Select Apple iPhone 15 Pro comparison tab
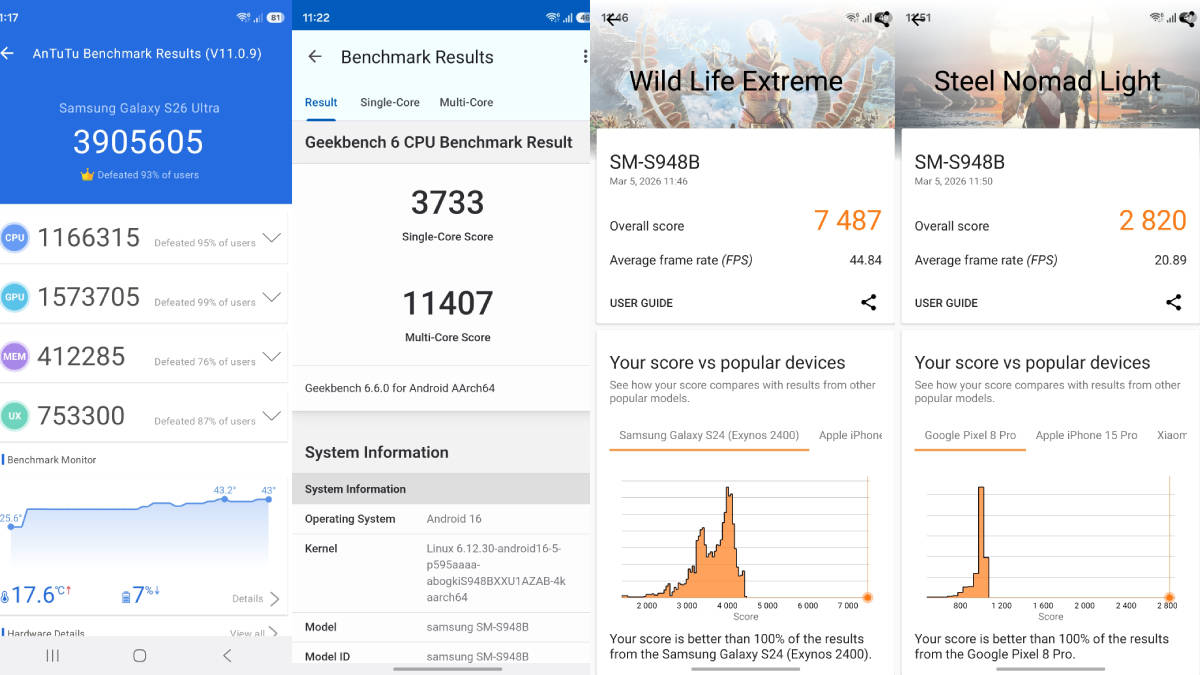Image resolution: width=1200 pixels, height=675 pixels. [1086, 435]
